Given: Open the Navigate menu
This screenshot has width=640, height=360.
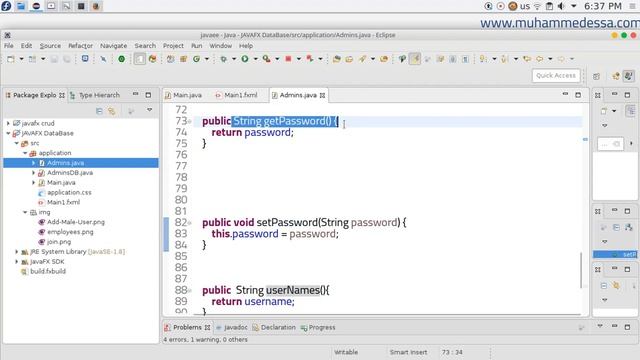Looking at the screenshot, I should (113, 46).
